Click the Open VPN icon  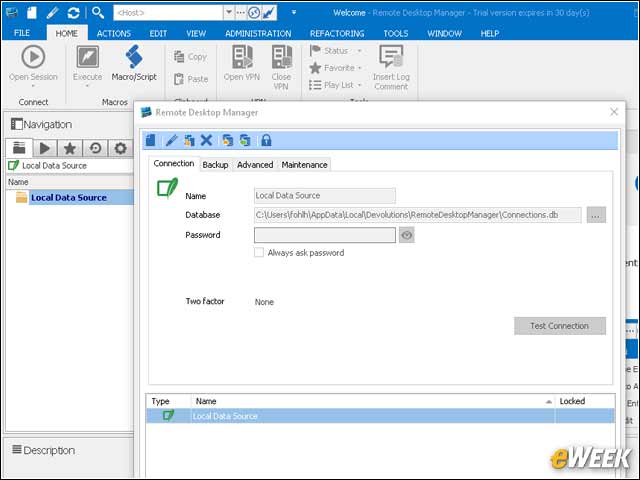(242, 56)
